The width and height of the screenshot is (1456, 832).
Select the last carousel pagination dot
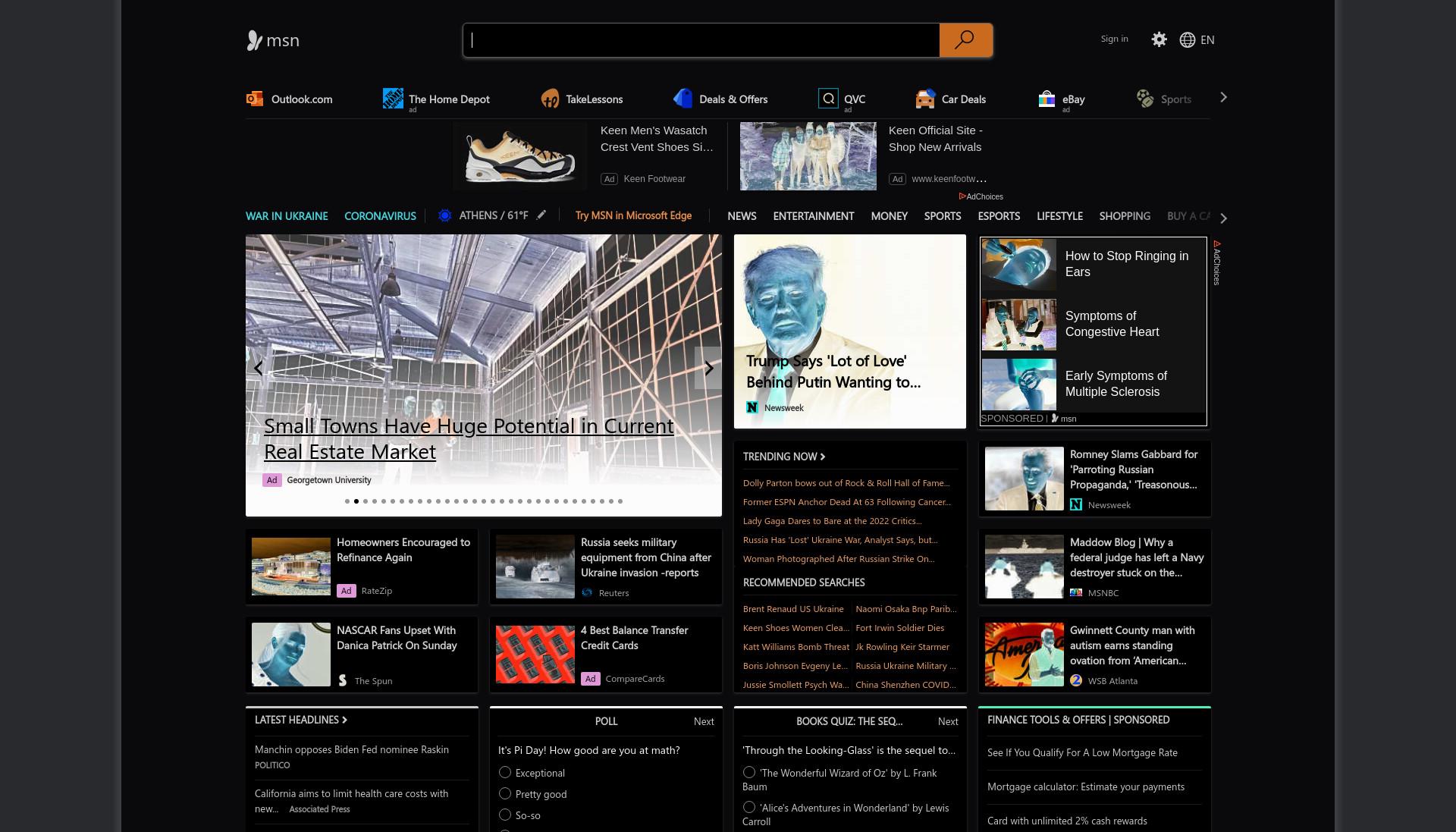(x=620, y=501)
